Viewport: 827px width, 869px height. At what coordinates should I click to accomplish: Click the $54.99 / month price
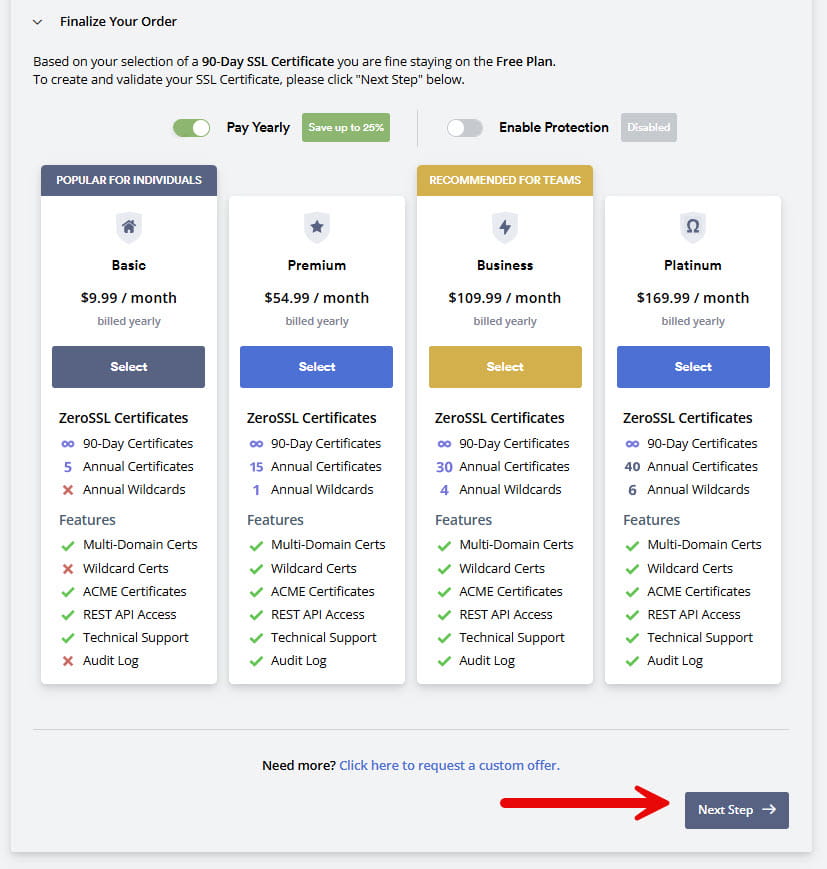click(x=316, y=298)
